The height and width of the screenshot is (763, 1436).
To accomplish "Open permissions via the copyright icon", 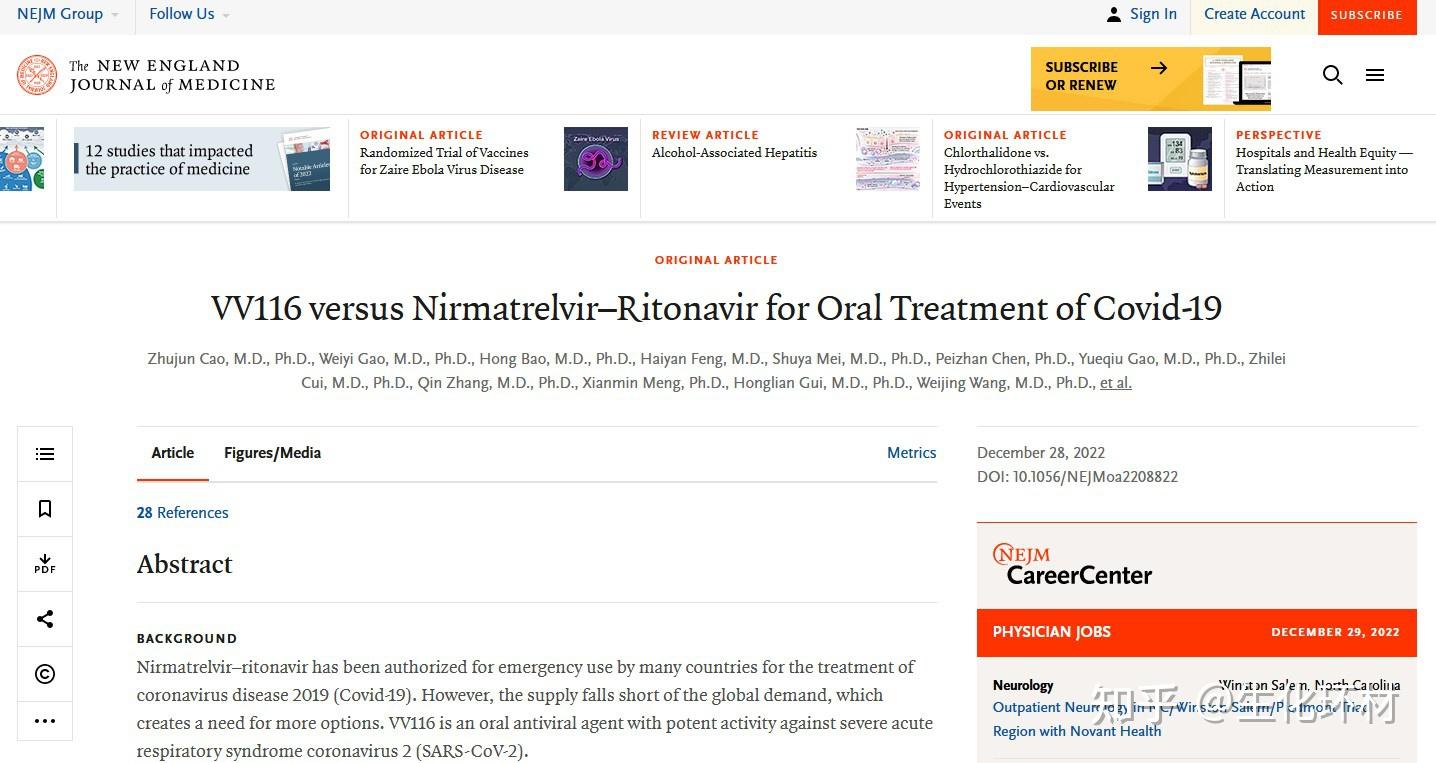I will (x=44, y=674).
